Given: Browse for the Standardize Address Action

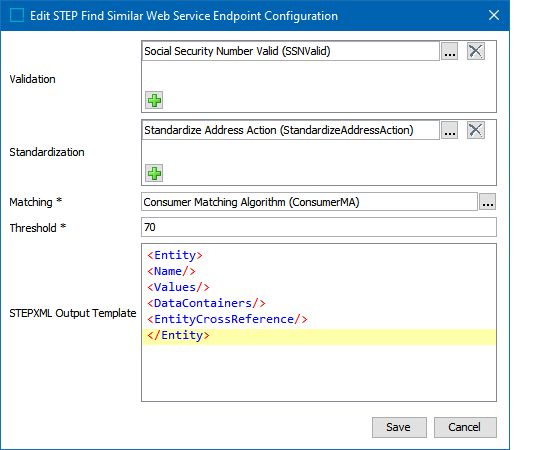Looking at the screenshot, I should [450, 130].
